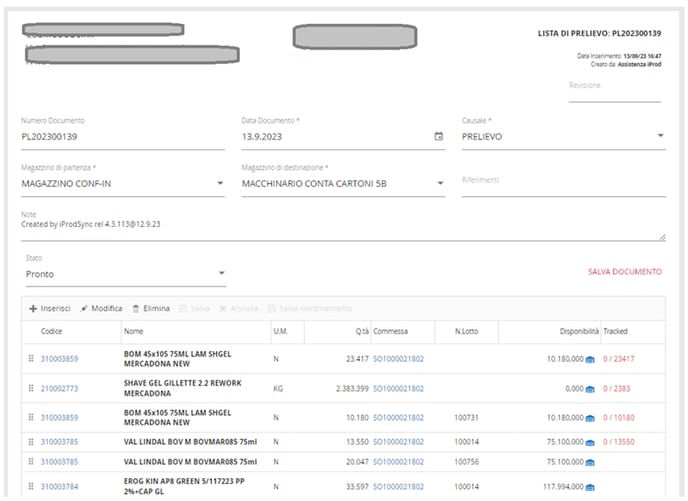Screen dimensions: 688x501
Task: Expand the Causale PRELIEVO dropdown
Action: (660, 136)
